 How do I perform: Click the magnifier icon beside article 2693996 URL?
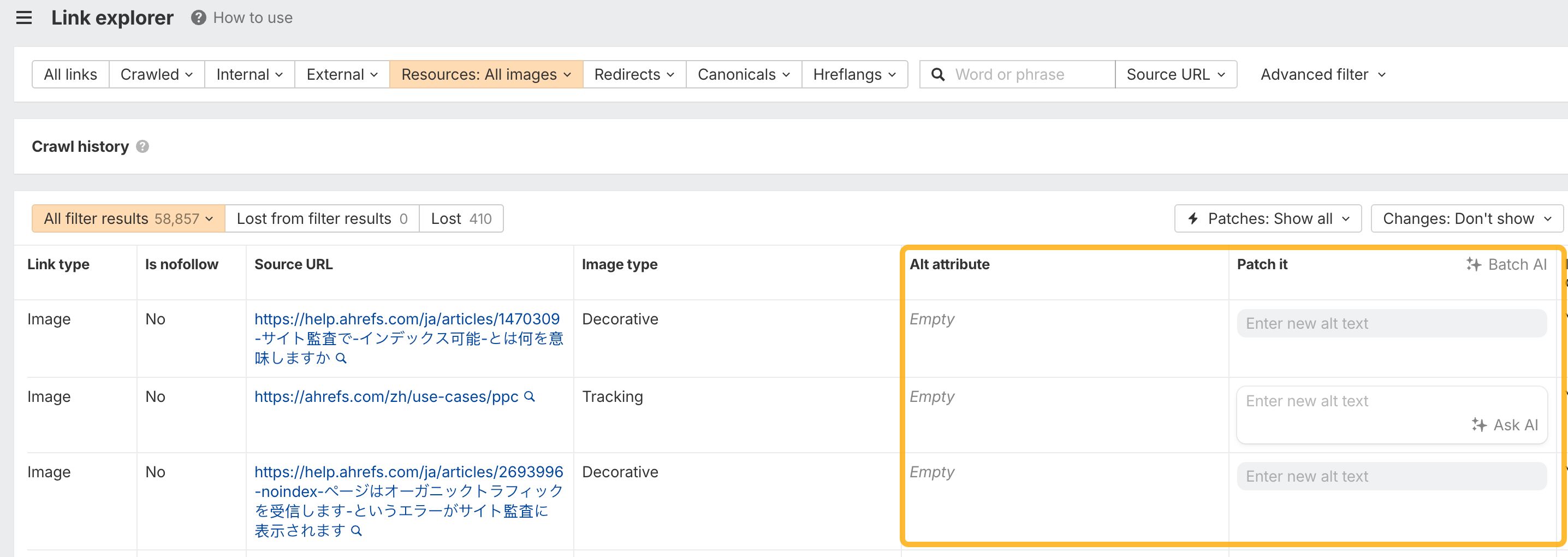pyautogui.click(x=355, y=530)
